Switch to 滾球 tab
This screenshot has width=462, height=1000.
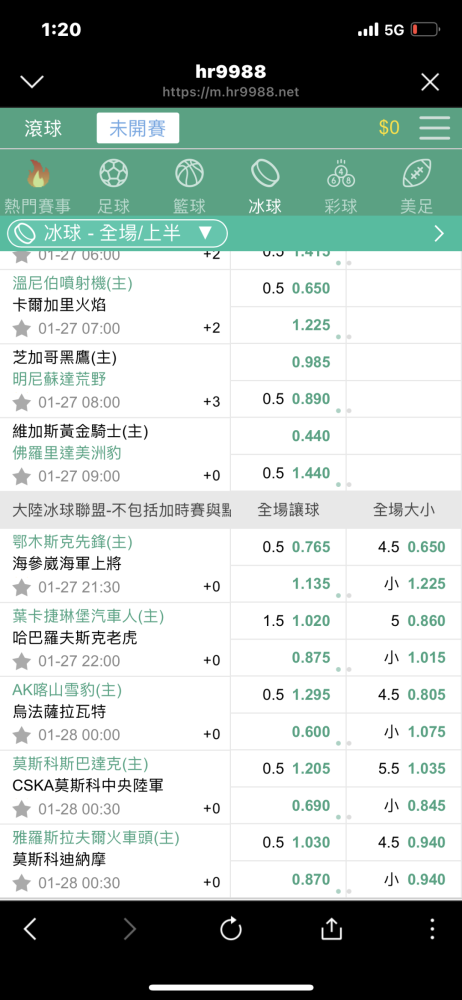(43, 128)
